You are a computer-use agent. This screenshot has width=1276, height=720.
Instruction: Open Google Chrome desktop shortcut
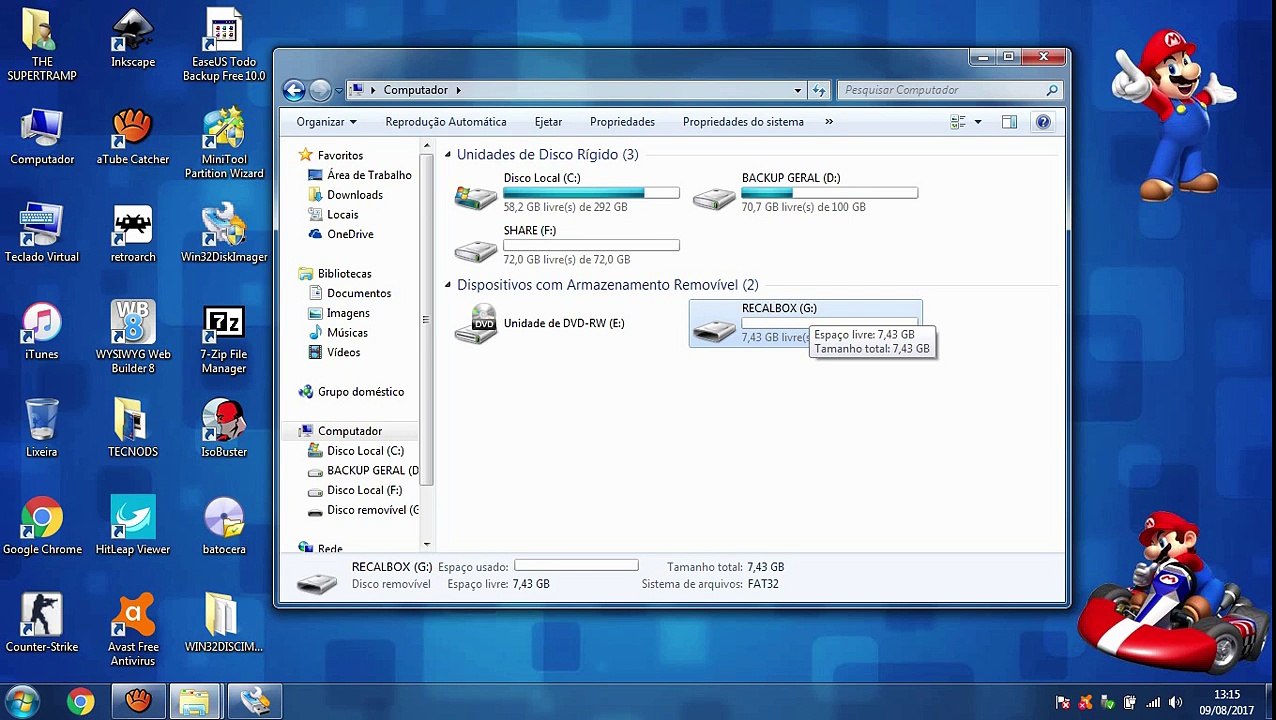point(42,526)
